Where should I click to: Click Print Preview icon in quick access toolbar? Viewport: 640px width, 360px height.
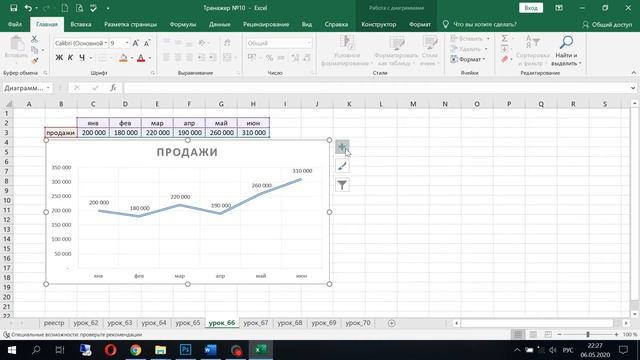click(x=79, y=8)
